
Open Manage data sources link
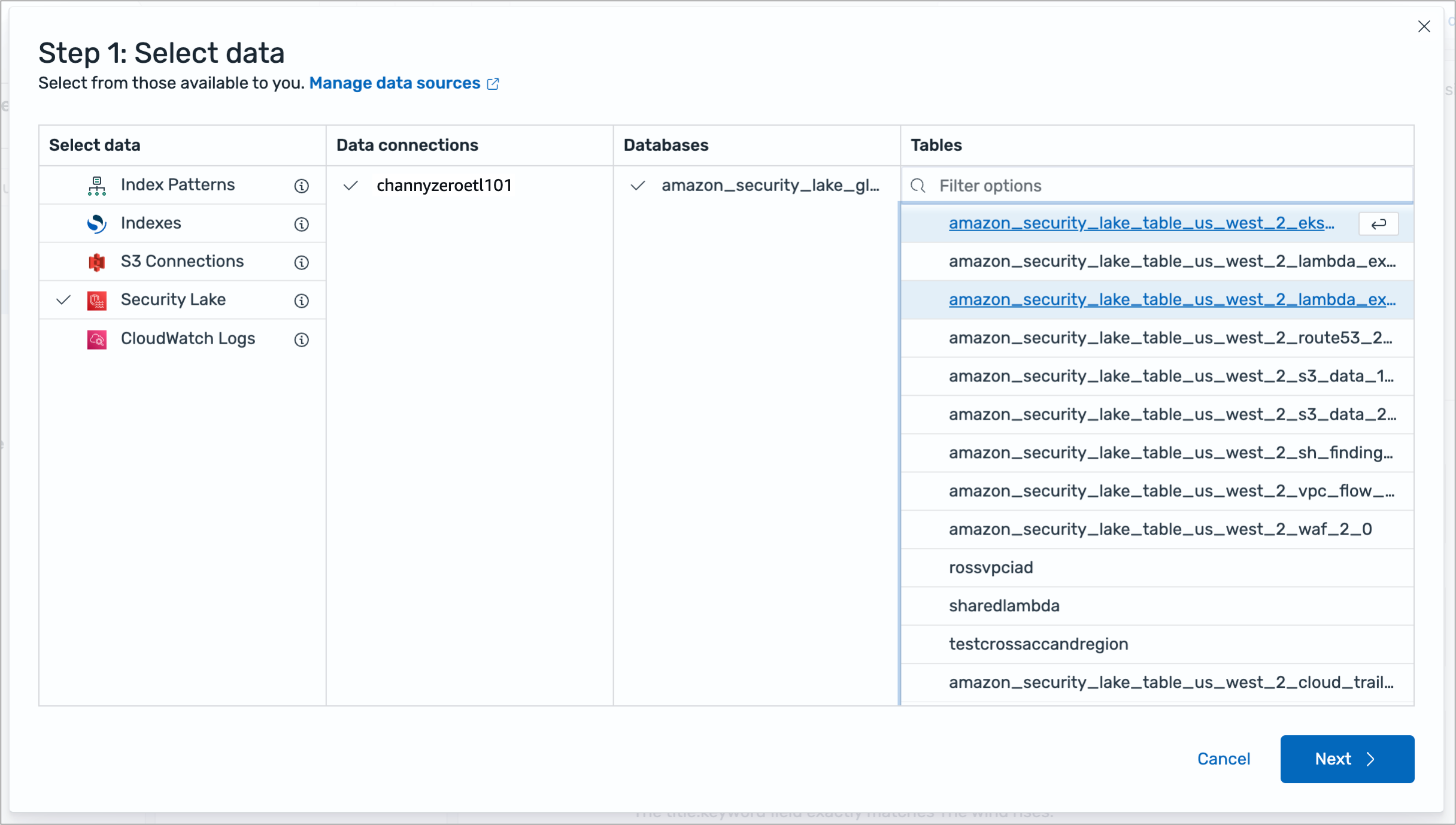click(x=395, y=83)
